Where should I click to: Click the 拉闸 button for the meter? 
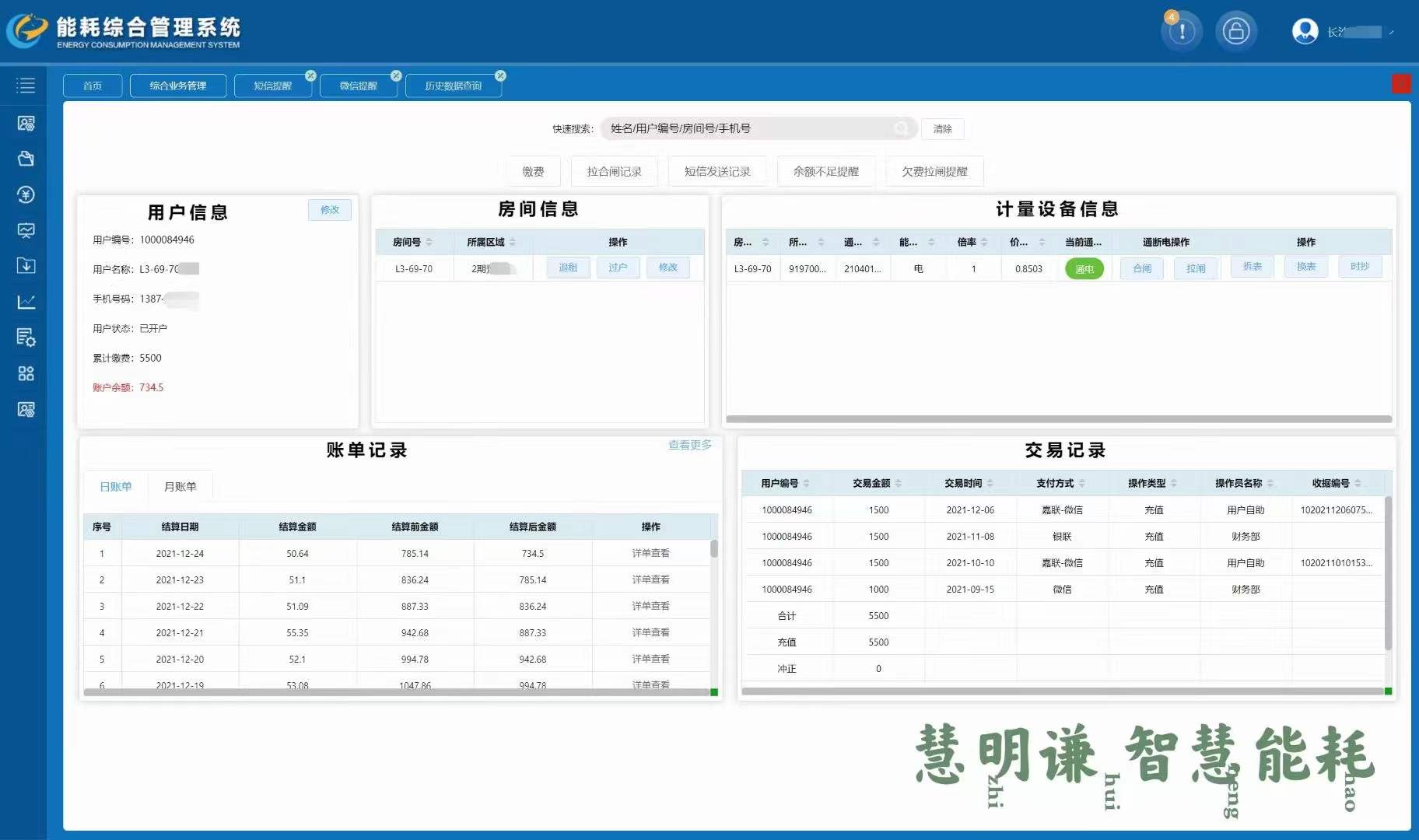[x=1196, y=268]
